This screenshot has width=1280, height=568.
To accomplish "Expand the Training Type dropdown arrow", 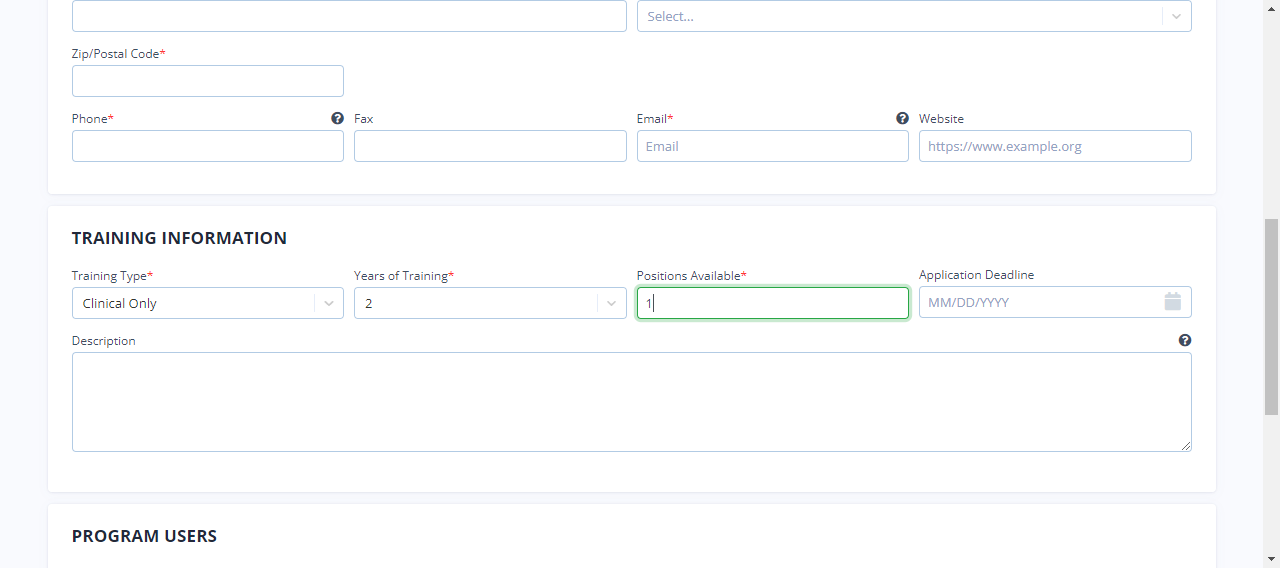I will coord(329,303).
